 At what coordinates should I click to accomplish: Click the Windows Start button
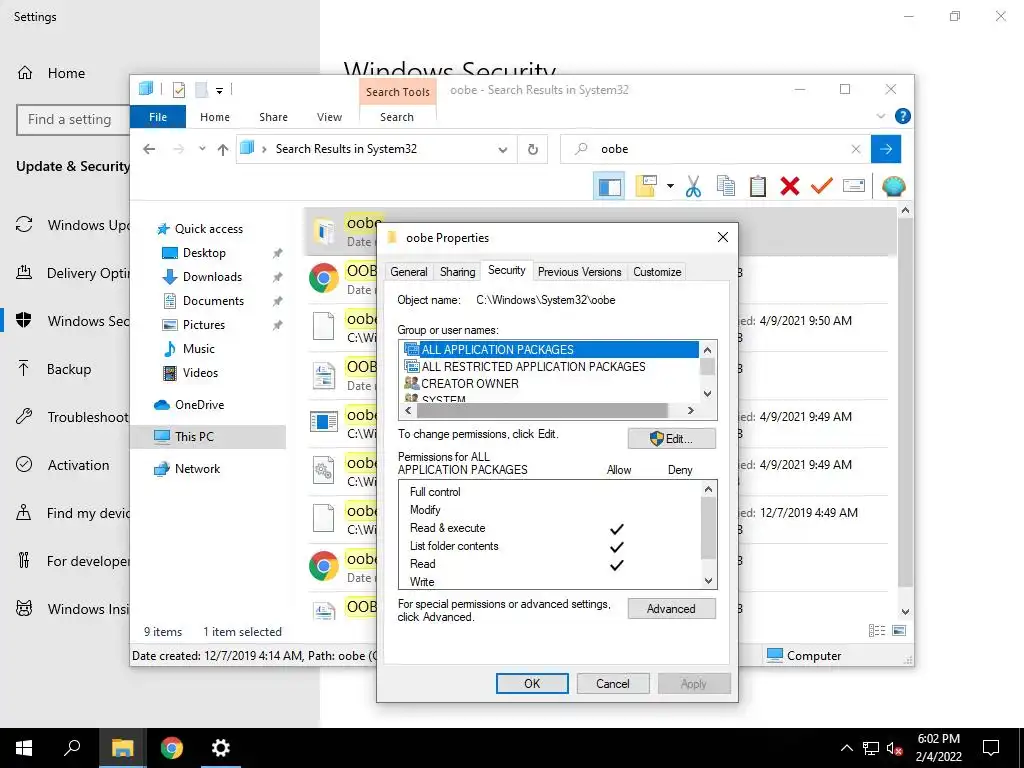[24, 748]
